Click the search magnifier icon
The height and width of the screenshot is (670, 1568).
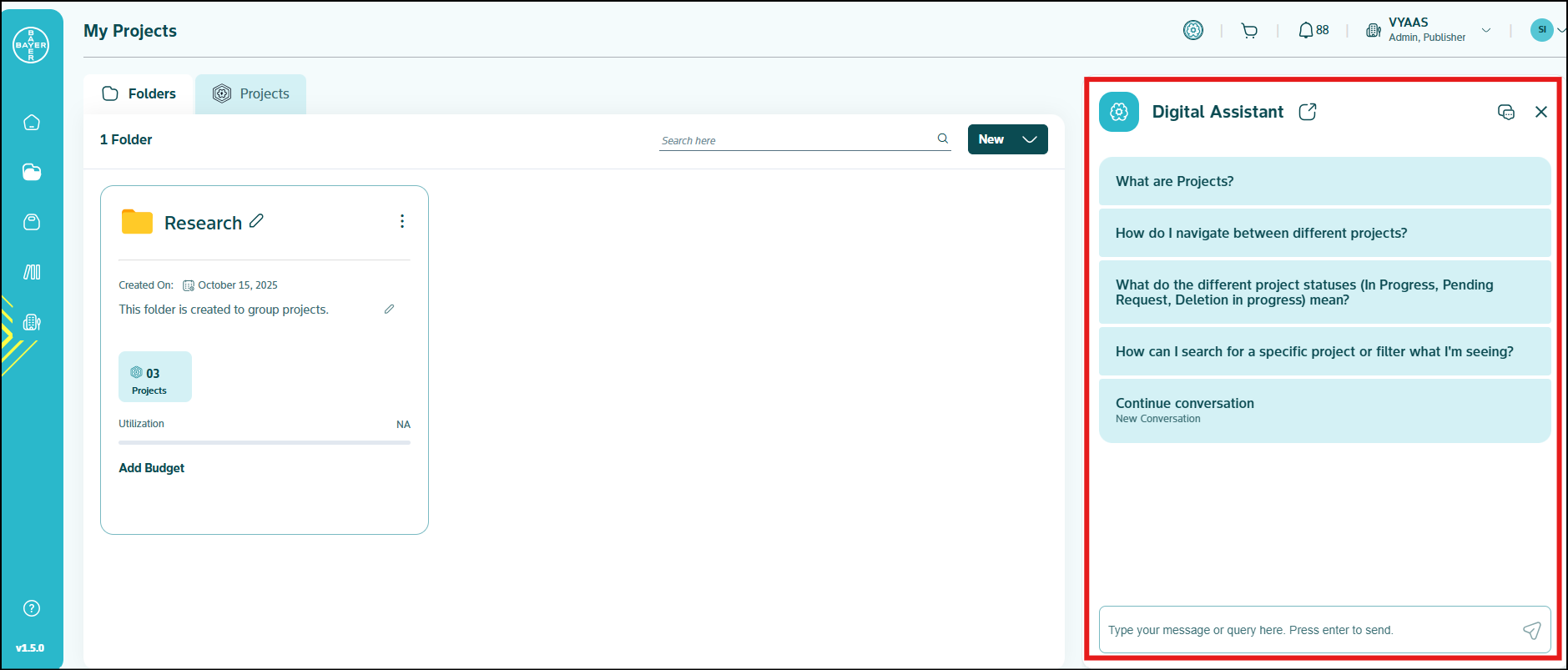pyautogui.click(x=943, y=139)
